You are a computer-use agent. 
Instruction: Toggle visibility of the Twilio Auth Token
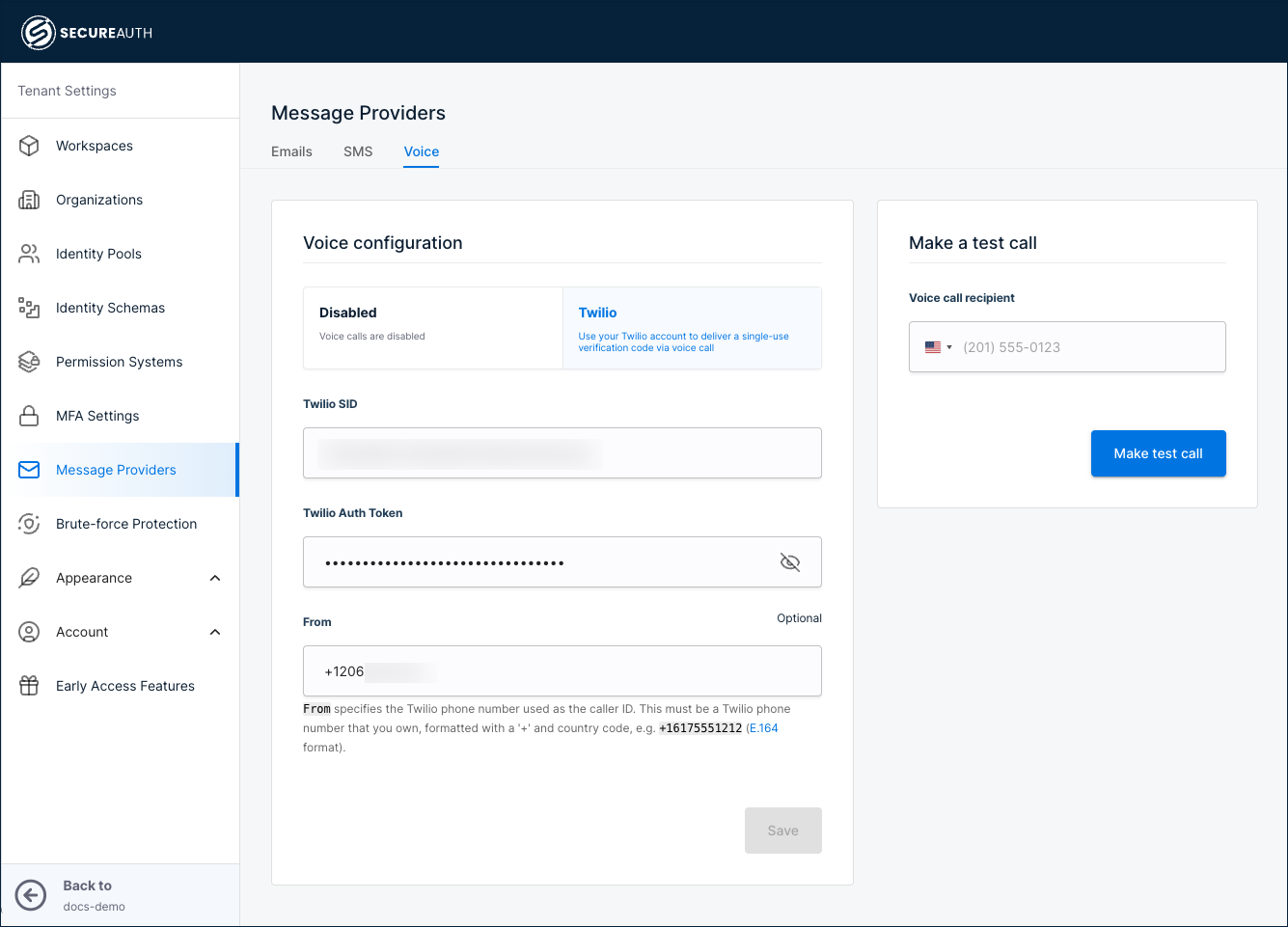point(790,561)
